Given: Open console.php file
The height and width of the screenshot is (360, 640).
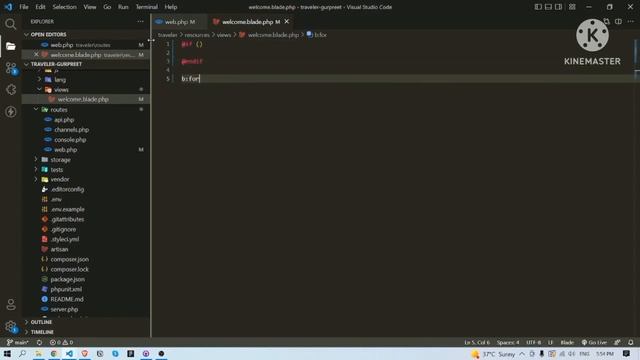Looking at the screenshot, I should (x=70, y=140).
